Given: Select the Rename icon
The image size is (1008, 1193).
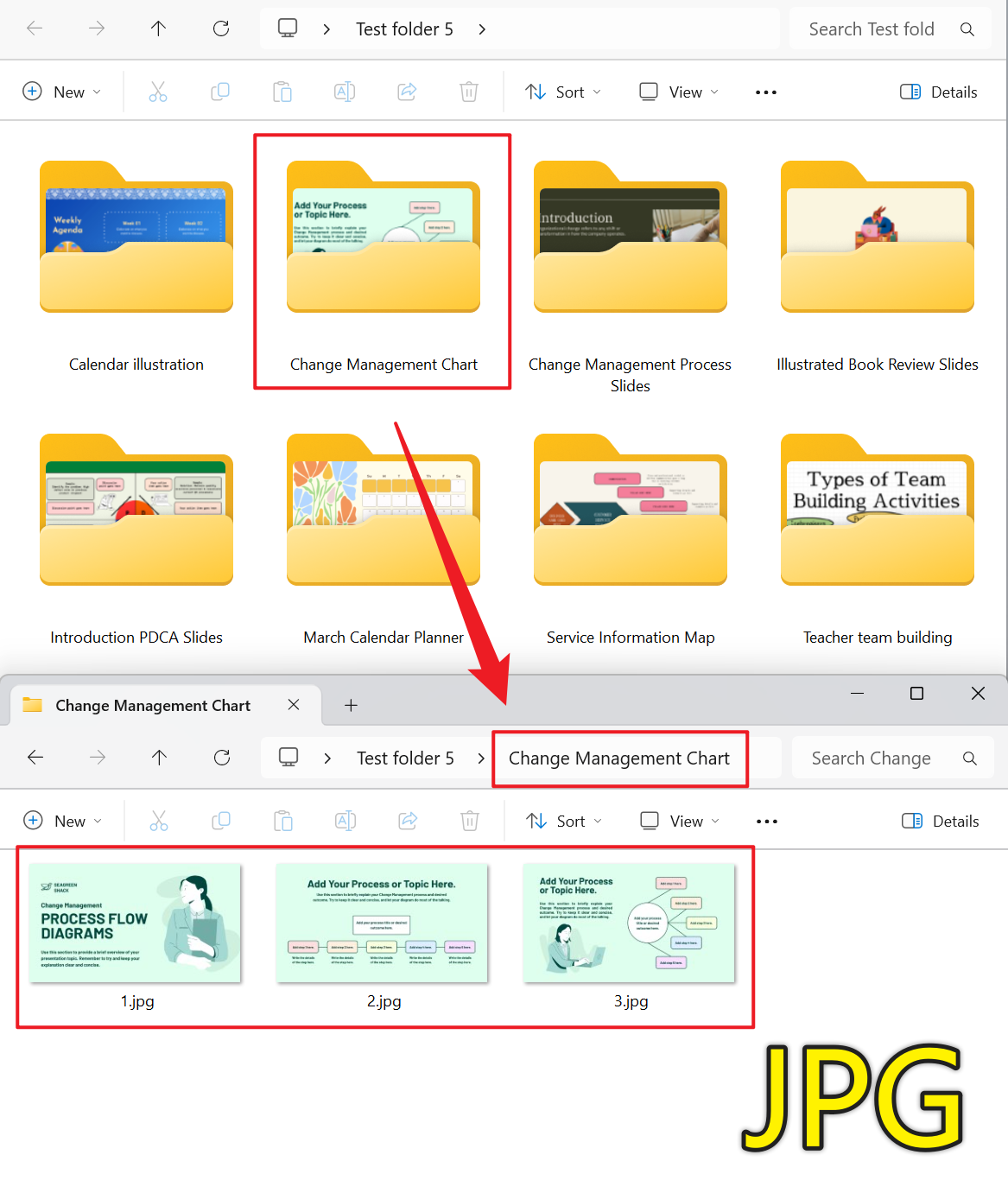Looking at the screenshot, I should (x=345, y=92).
